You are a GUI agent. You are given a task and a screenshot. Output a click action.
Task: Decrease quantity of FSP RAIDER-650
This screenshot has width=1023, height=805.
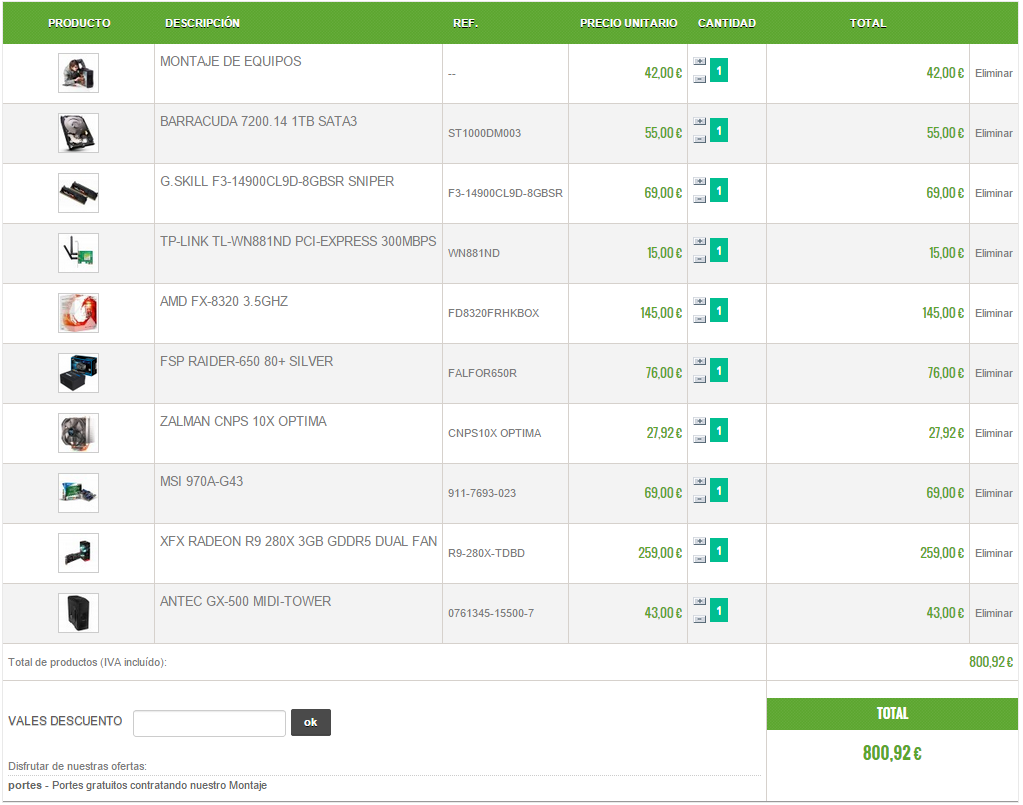click(699, 379)
